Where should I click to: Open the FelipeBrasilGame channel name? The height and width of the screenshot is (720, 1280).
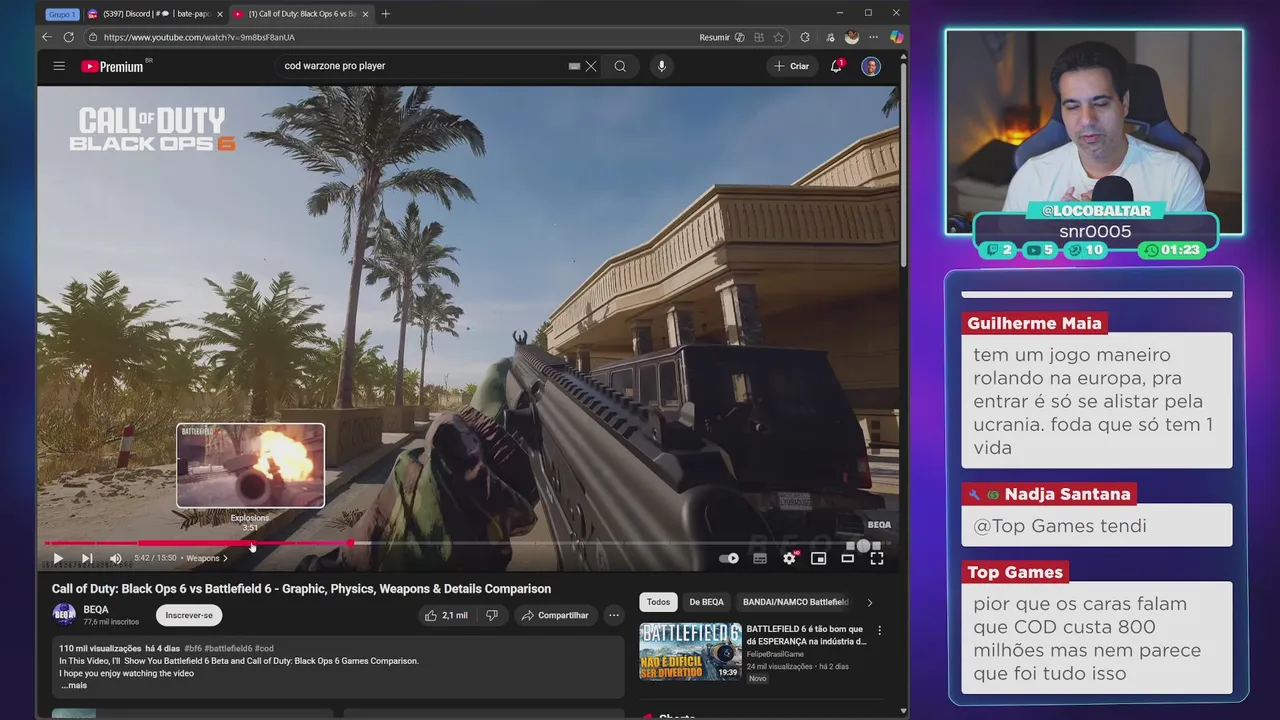click(775, 654)
